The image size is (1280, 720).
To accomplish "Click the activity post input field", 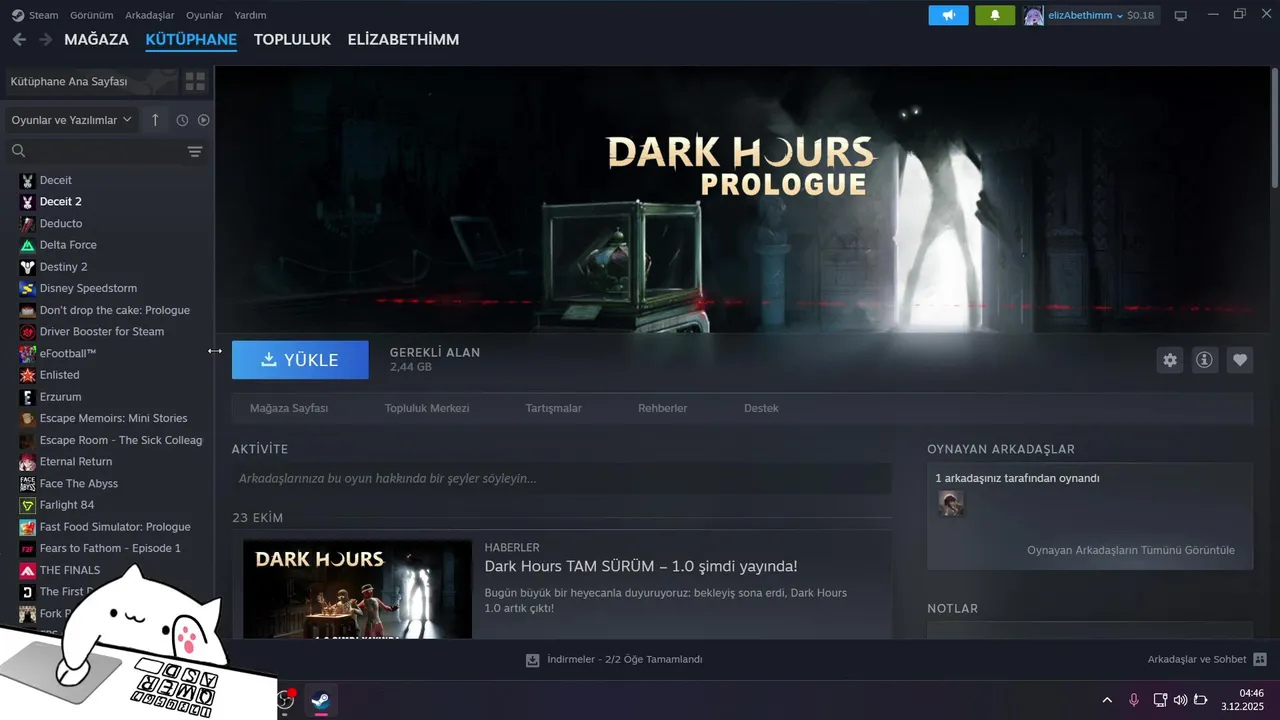I will pos(561,479).
